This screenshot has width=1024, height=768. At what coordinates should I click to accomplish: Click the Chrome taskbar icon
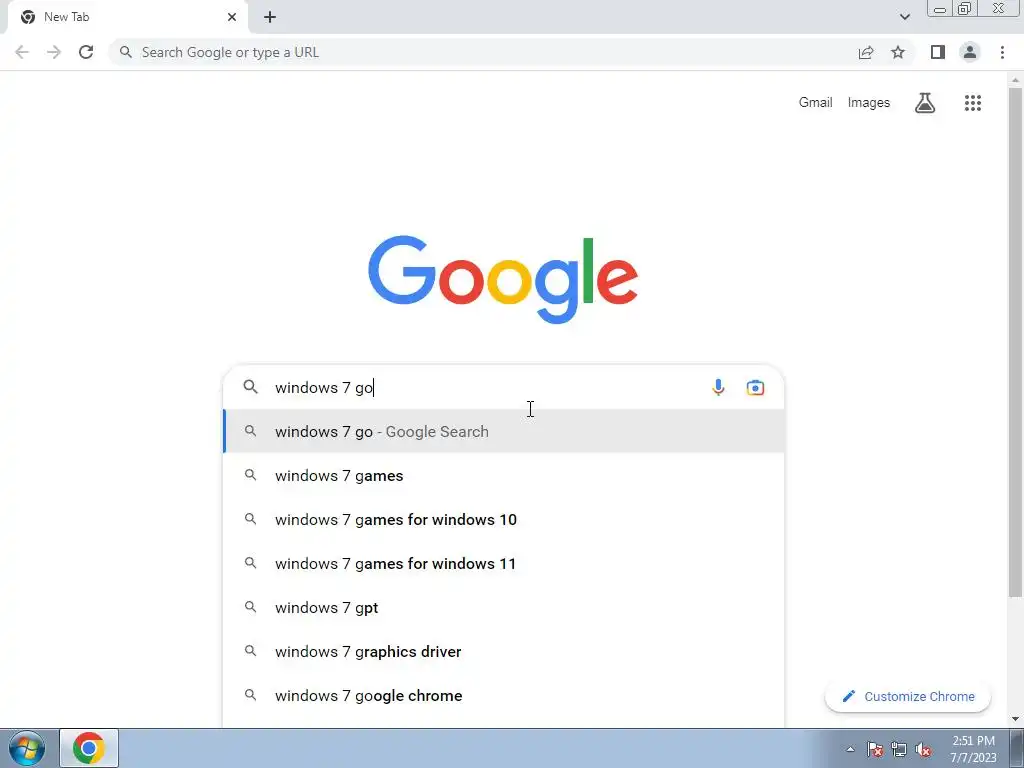(89, 748)
